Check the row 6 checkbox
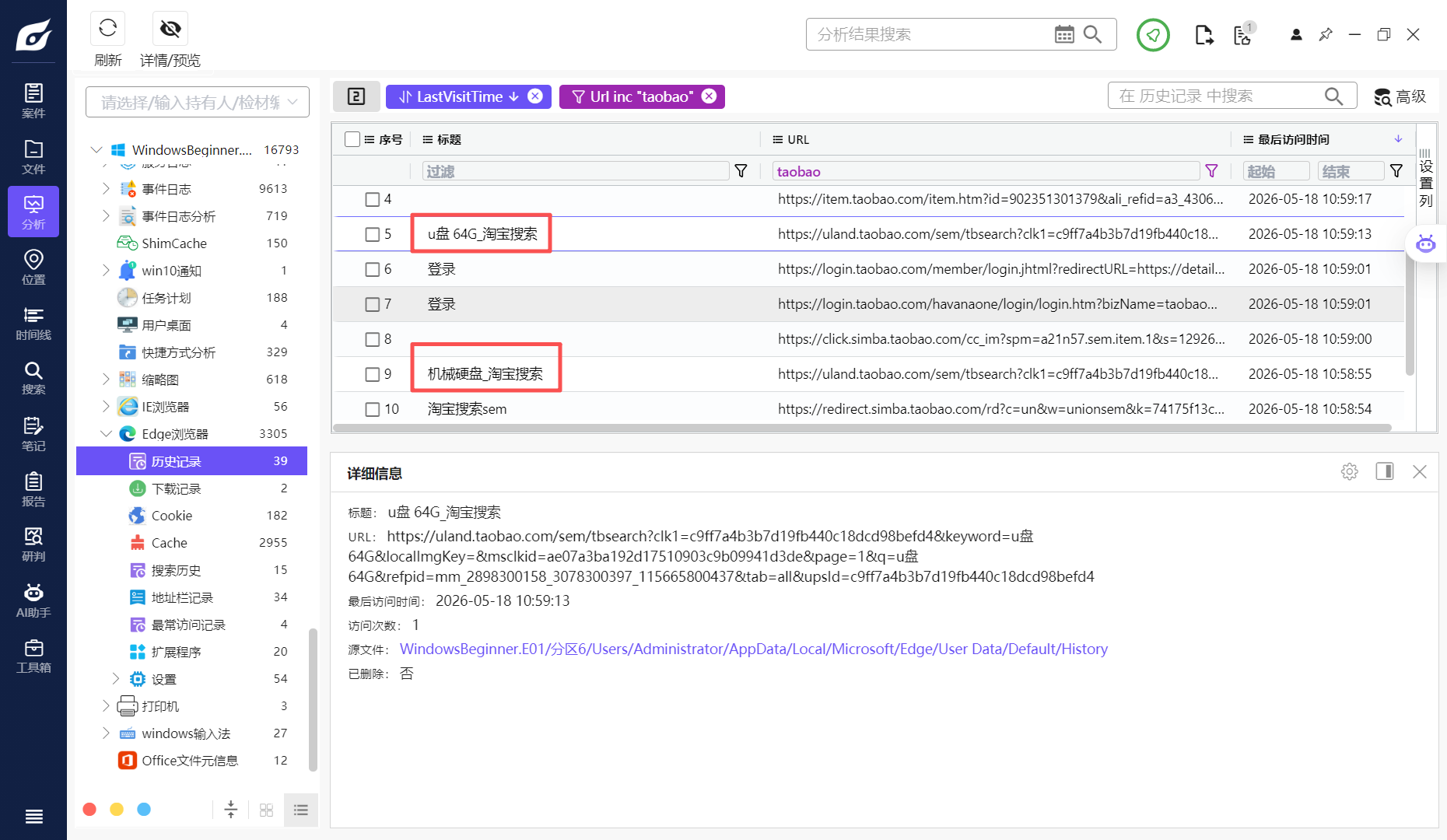Image resolution: width=1447 pixels, height=840 pixels. point(373,269)
